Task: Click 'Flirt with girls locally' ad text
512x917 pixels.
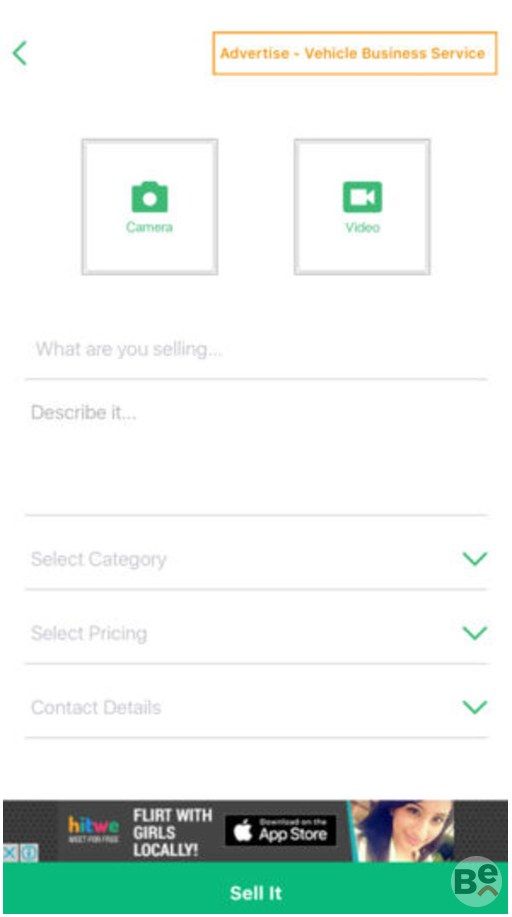Action: coord(172,832)
